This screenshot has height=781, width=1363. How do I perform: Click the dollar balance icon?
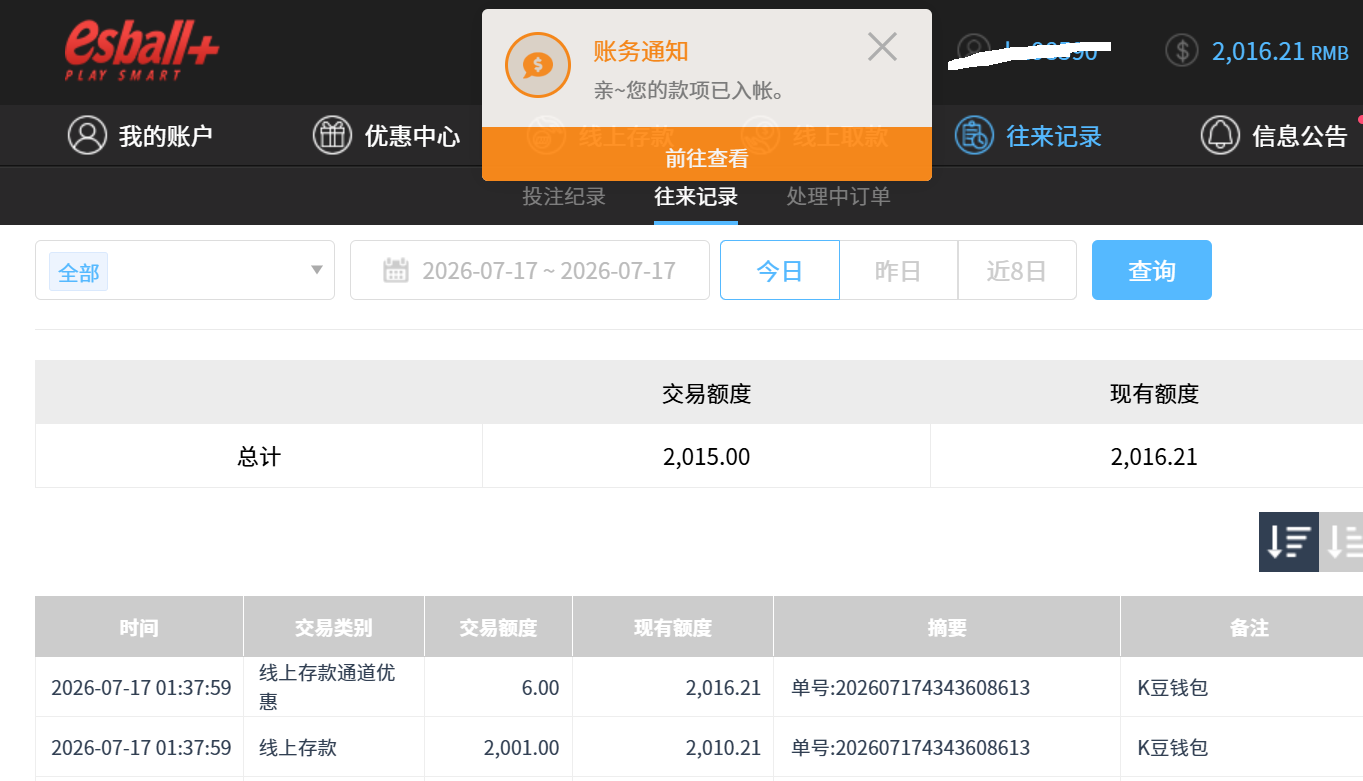[1182, 50]
